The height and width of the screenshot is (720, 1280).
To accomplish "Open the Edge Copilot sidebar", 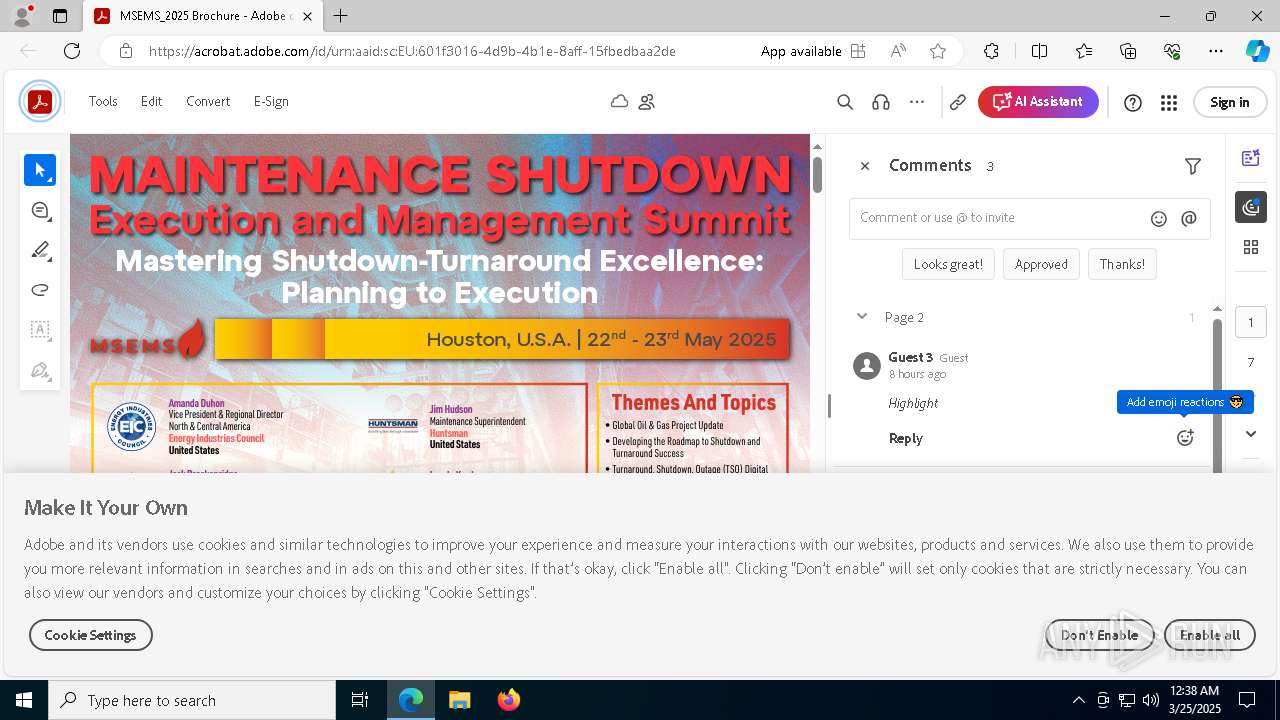I will pyautogui.click(x=1257, y=51).
